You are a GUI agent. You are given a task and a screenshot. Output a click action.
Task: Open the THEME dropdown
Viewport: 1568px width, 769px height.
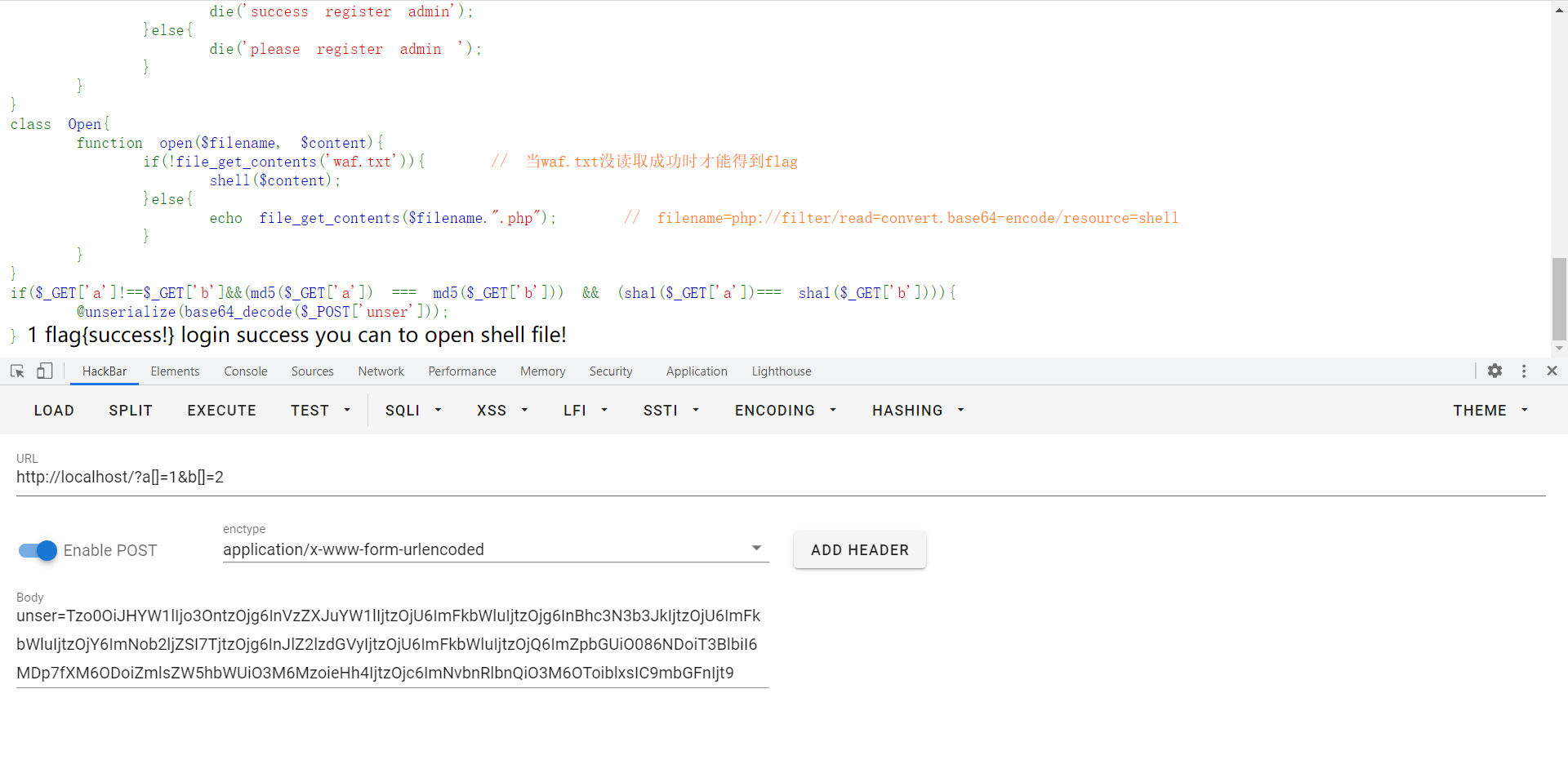[x=1490, y=410]
